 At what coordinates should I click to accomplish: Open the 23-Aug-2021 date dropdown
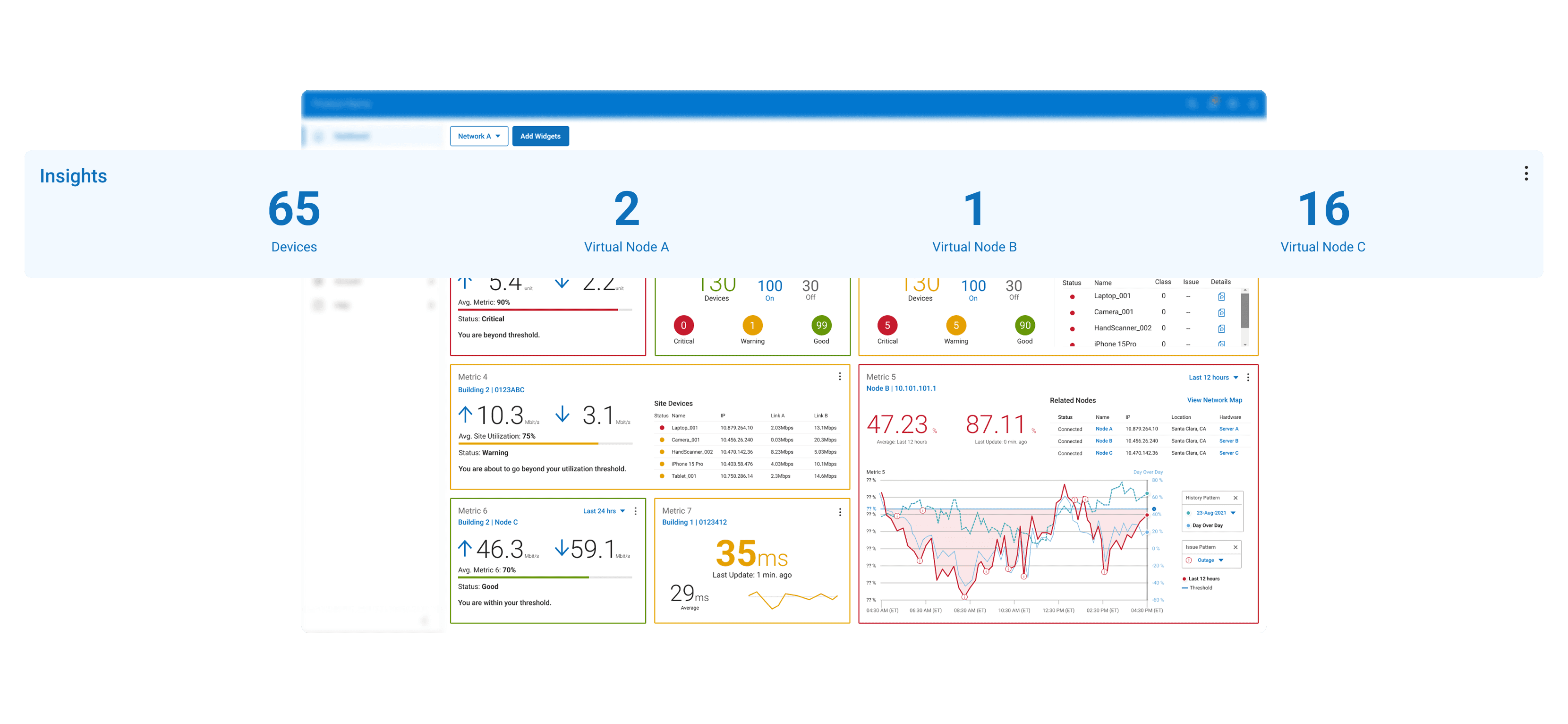click(1214, 513)
